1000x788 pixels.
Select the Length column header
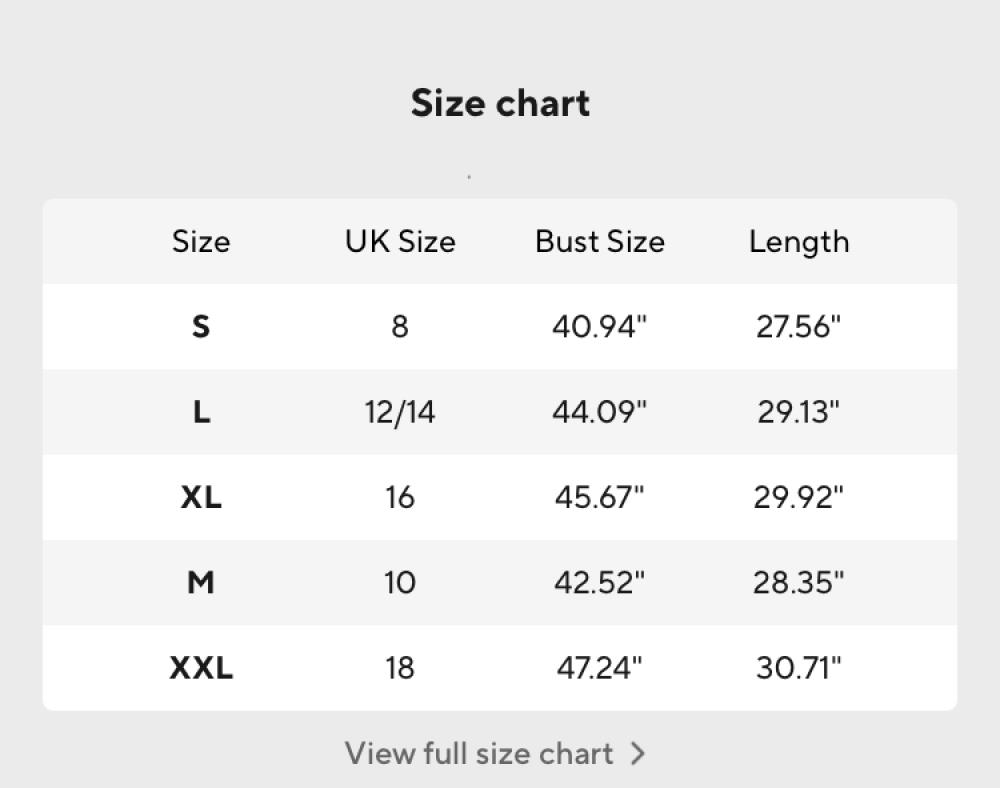(x=799, y=242)
